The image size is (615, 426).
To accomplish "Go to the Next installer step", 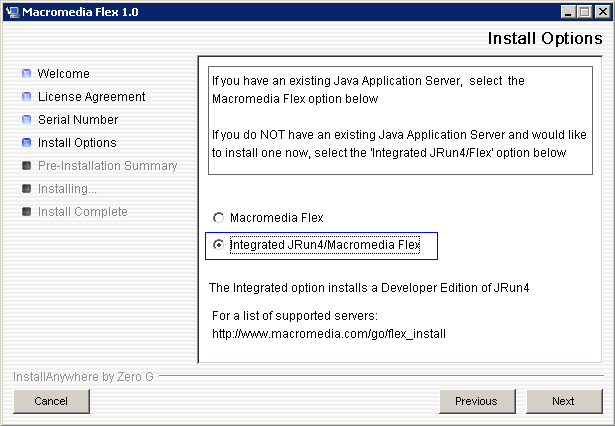I will coord(564,401).
